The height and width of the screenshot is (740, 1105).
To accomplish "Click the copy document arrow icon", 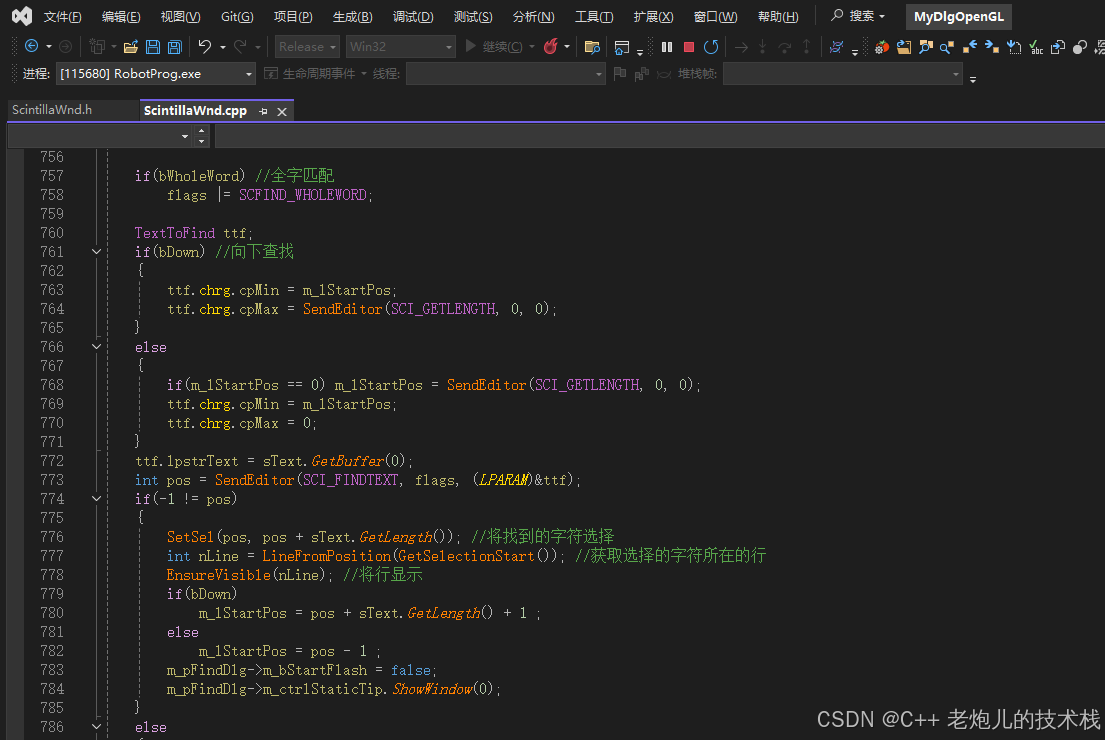I will click(x=1057, y=47).
